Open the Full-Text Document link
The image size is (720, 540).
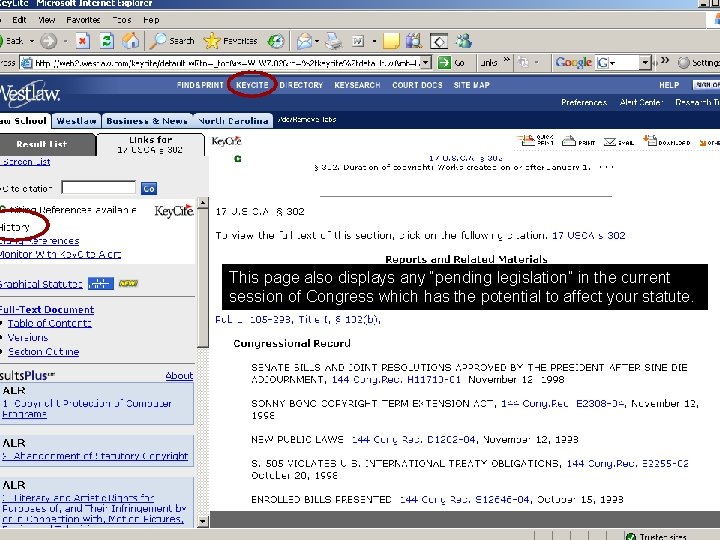(x=47, y=309)
